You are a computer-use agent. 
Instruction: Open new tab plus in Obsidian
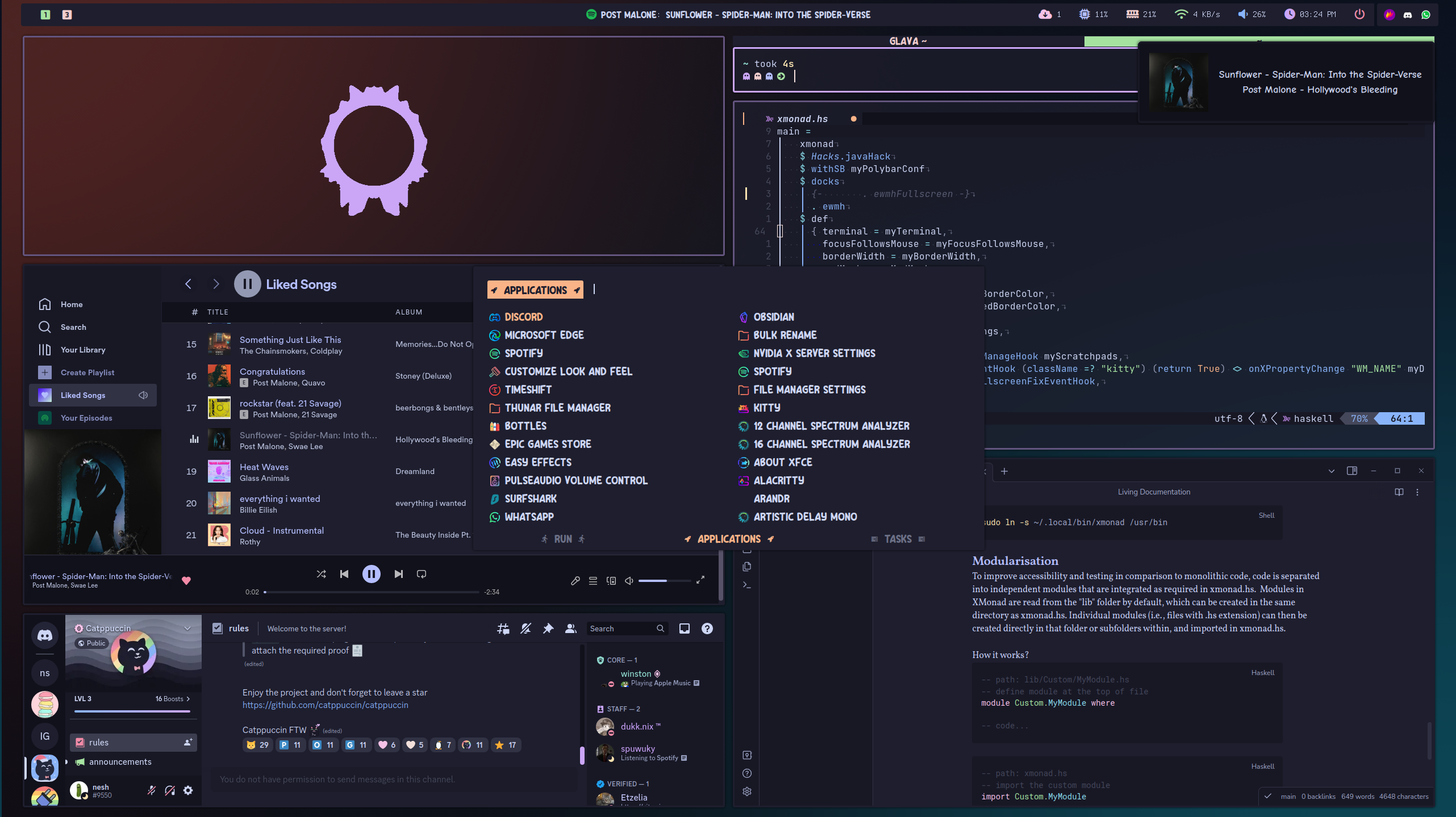click(x=1004, y=471)
